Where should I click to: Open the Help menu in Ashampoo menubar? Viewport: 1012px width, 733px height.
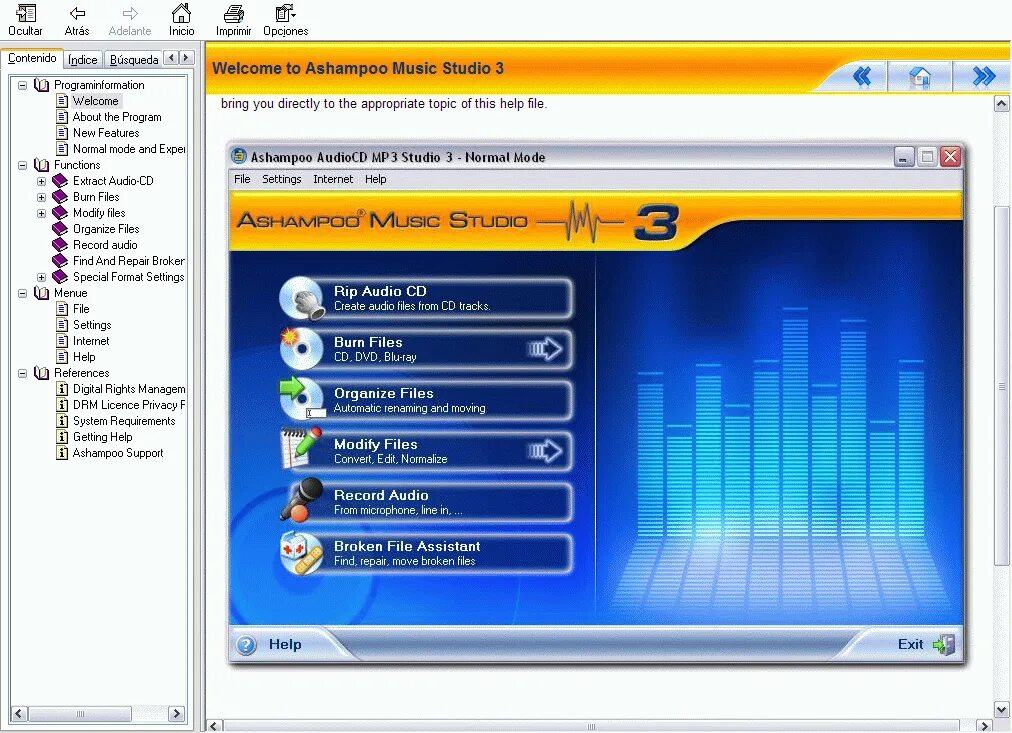[x=376, y=179]
